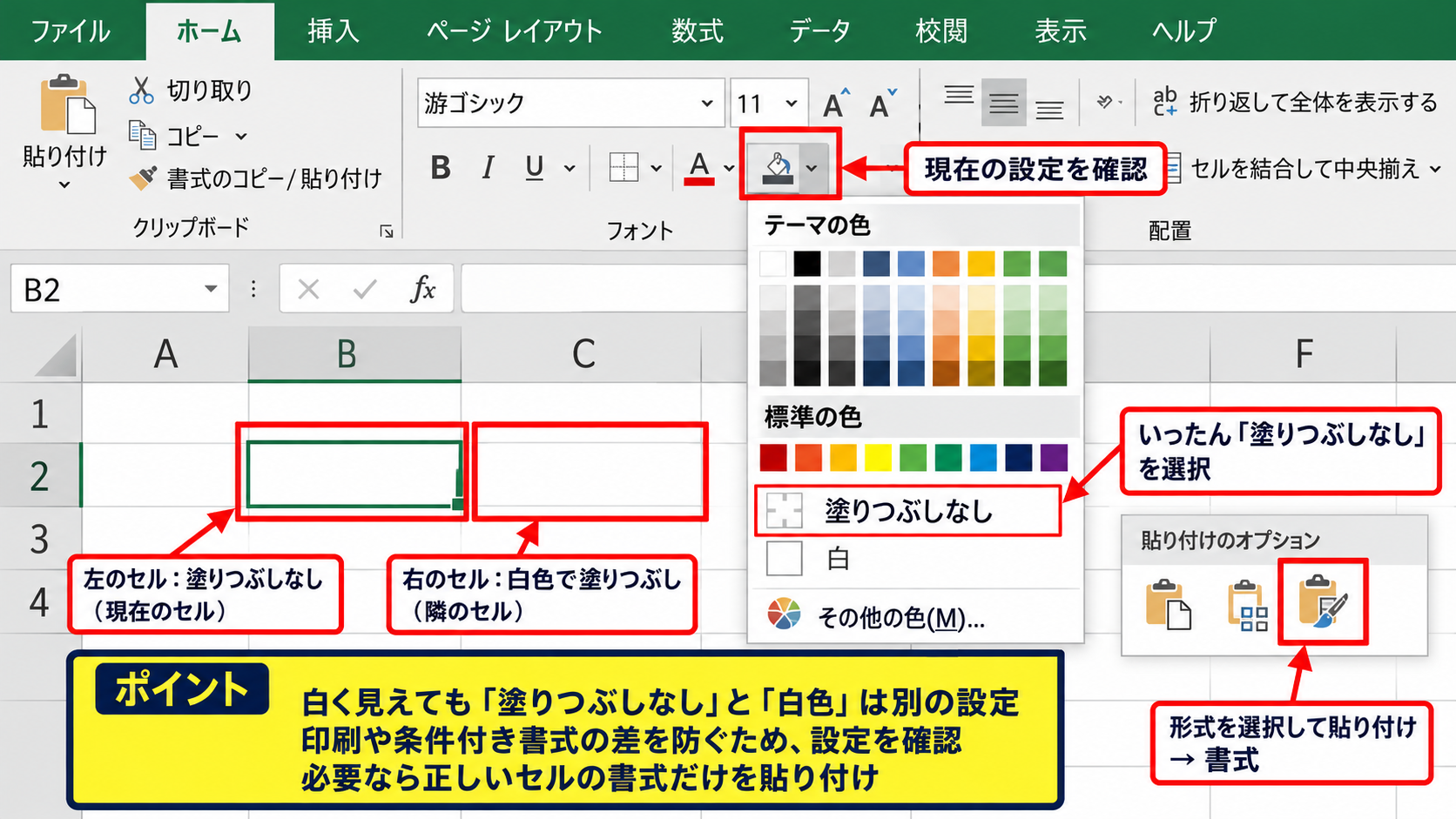Click Wrap Text (折り返して全体を表示する)
This screenshot has height=819, width=1456.
(x=1295, y=102)
